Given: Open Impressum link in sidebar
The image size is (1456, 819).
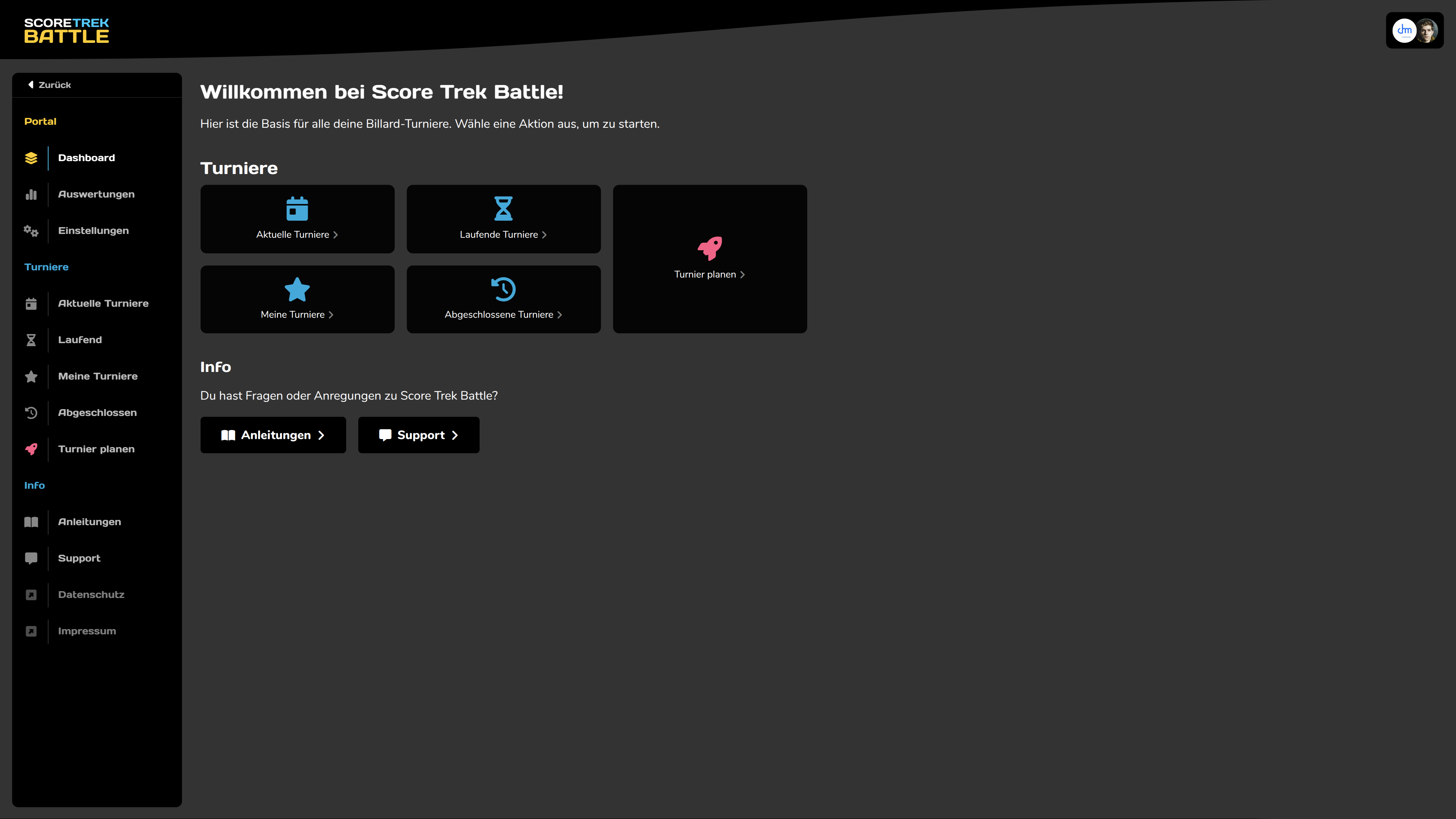Looking at the screenshot, I should (x=86, y=631).
